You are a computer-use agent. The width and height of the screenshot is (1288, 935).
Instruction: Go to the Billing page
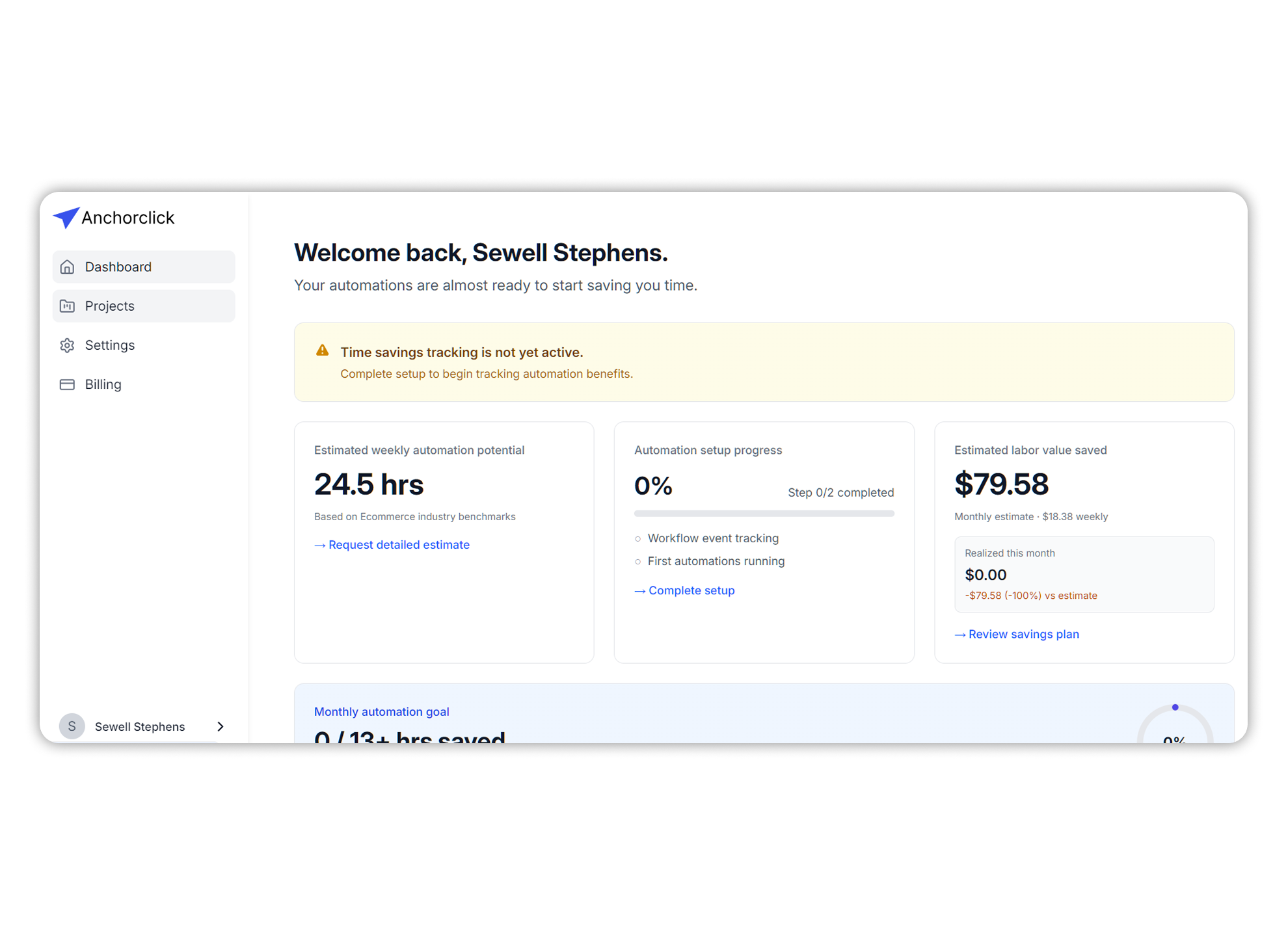tap(103, 385)
